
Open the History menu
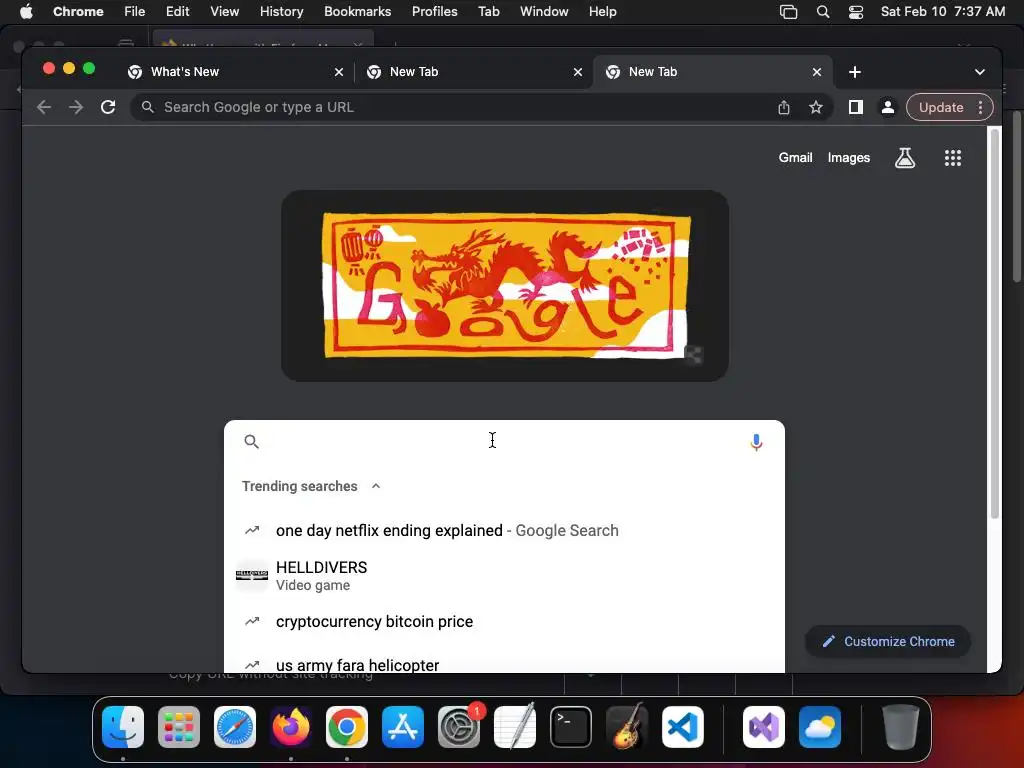pos(281,12)
